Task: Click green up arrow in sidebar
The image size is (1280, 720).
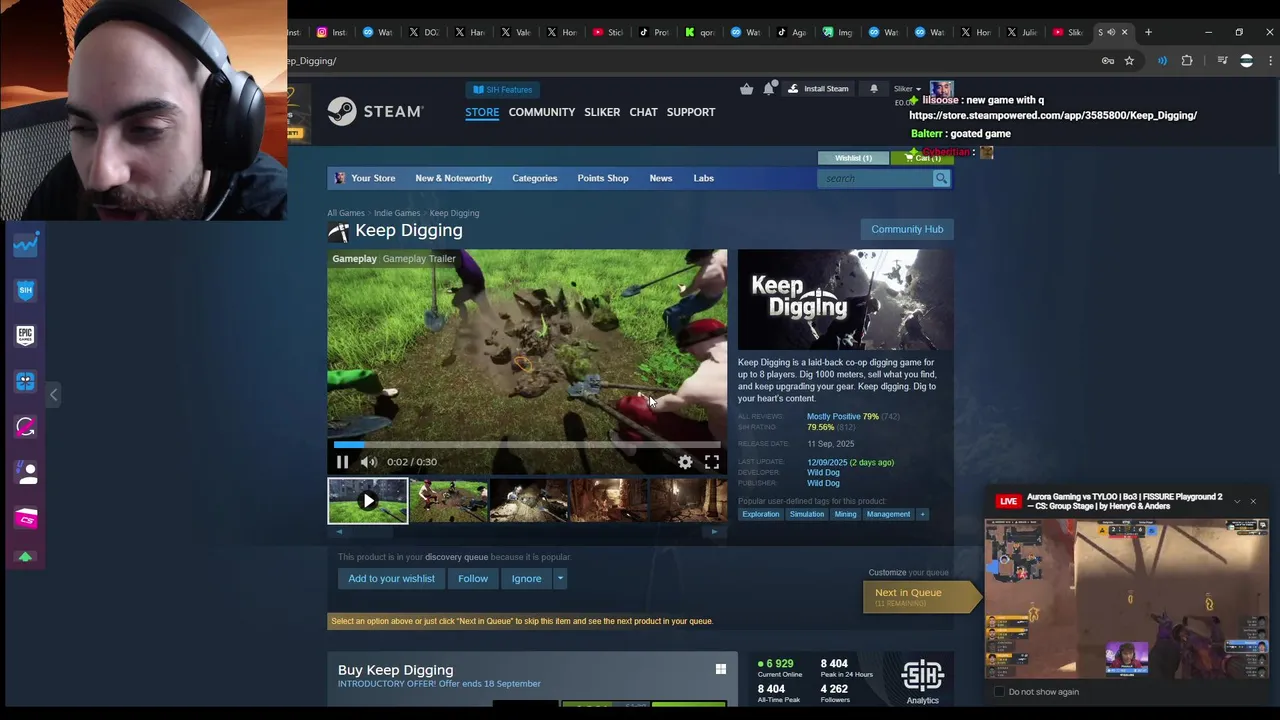Action: coord(26,557)
